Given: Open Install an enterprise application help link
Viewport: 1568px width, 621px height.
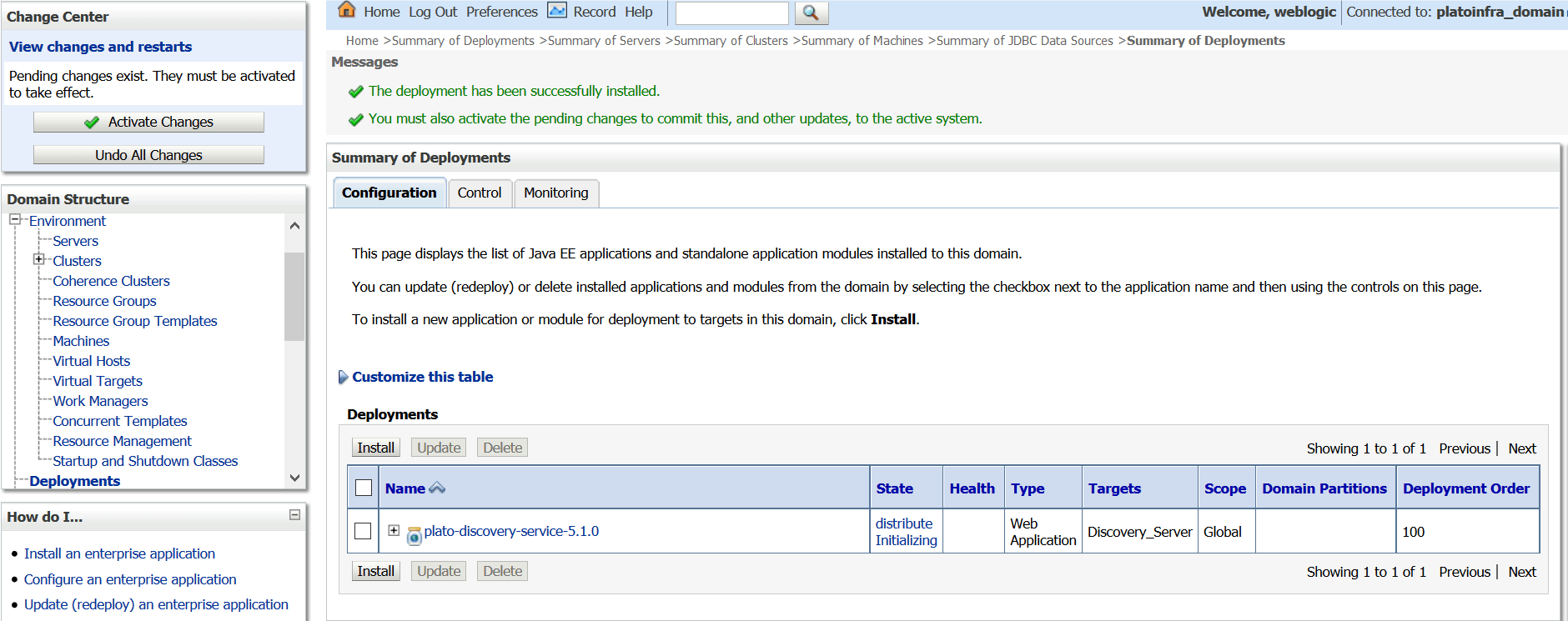Looking at the screenshot, I should [119, 553].
